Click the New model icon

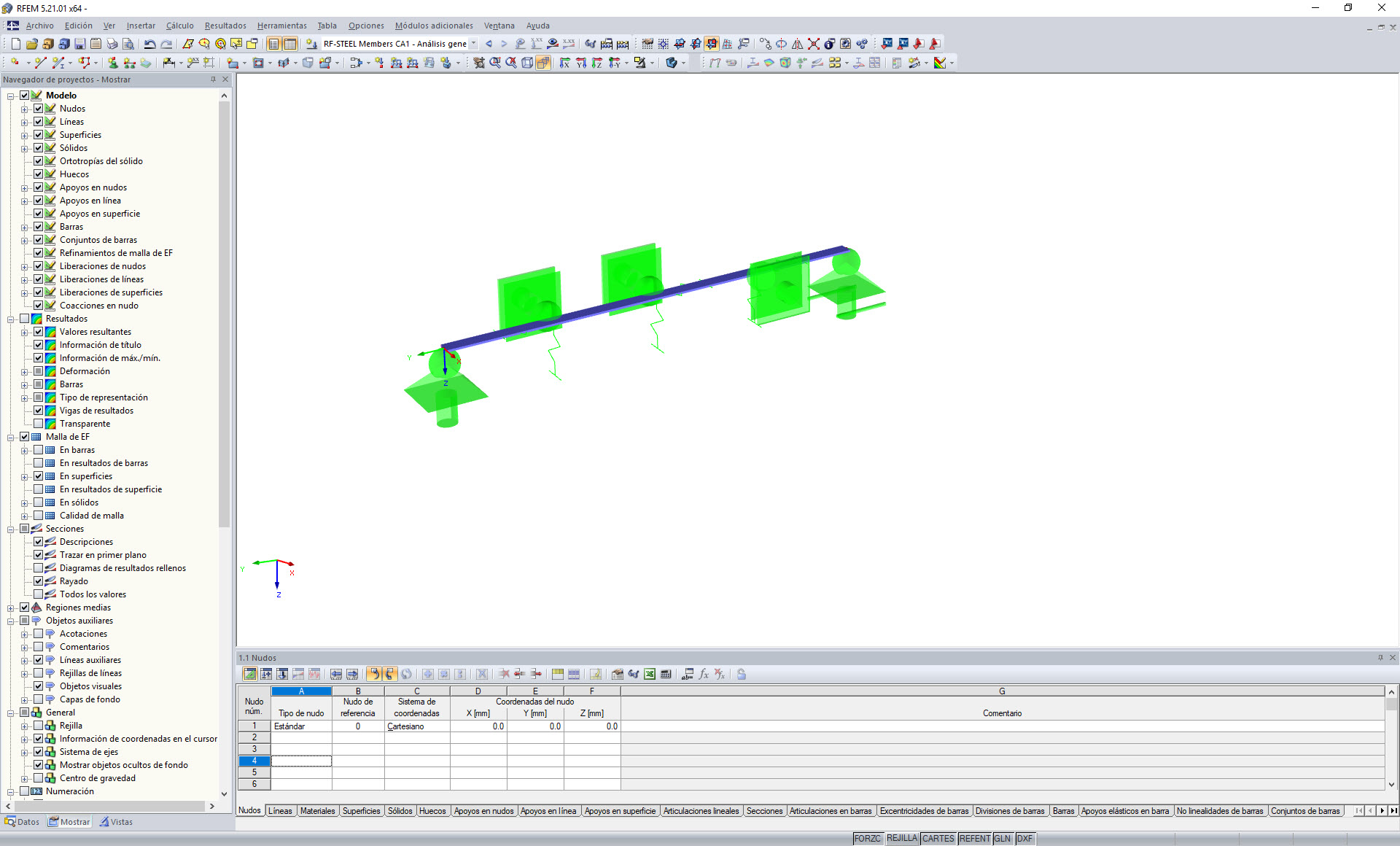(15, 44)
